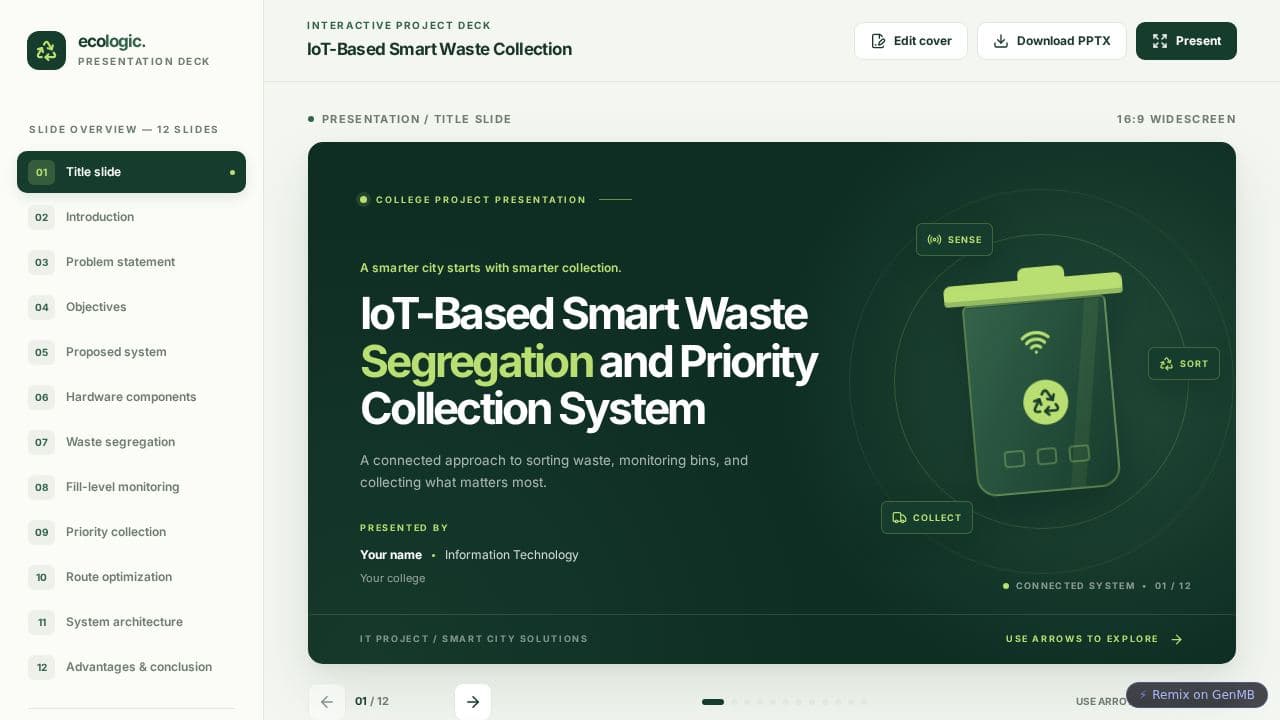The width and height of the screenshot is (1280, 720).
Task: Show the Route optimization slide
Action: click(x=131, y=577)
